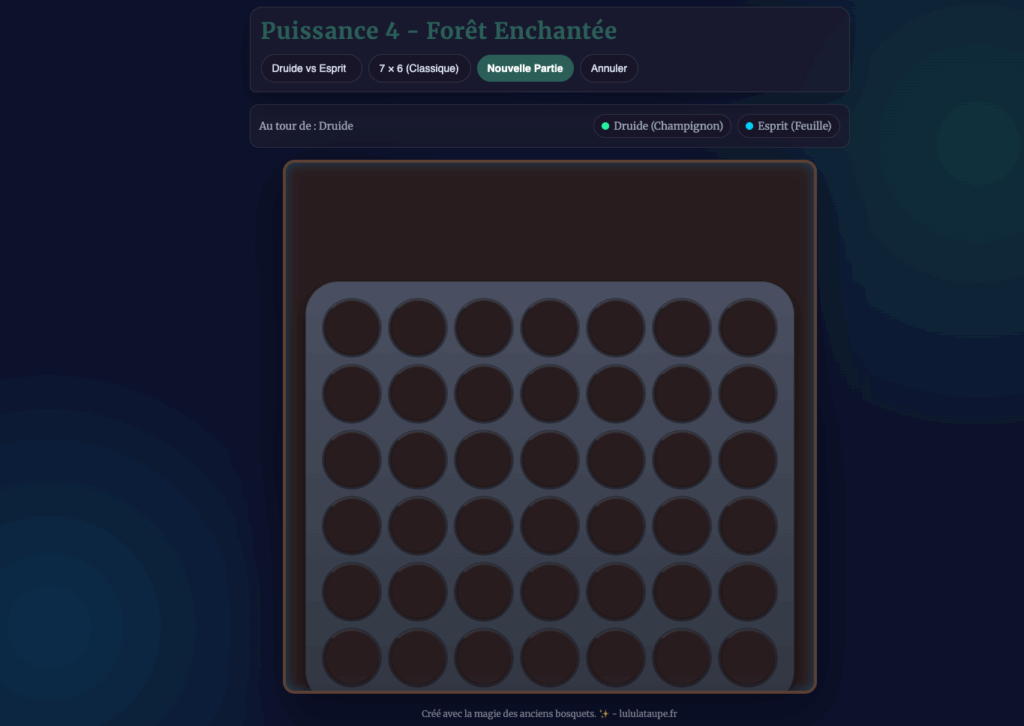This screenshot has width=1024, height=726.
Task: Select top-row sixth column hole
Action: [682, 328]
